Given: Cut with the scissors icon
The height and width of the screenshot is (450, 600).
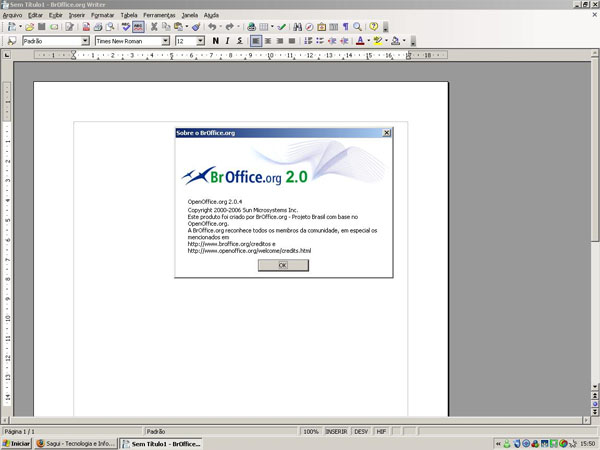Looking at the screenshot, I should coord(154,27).
